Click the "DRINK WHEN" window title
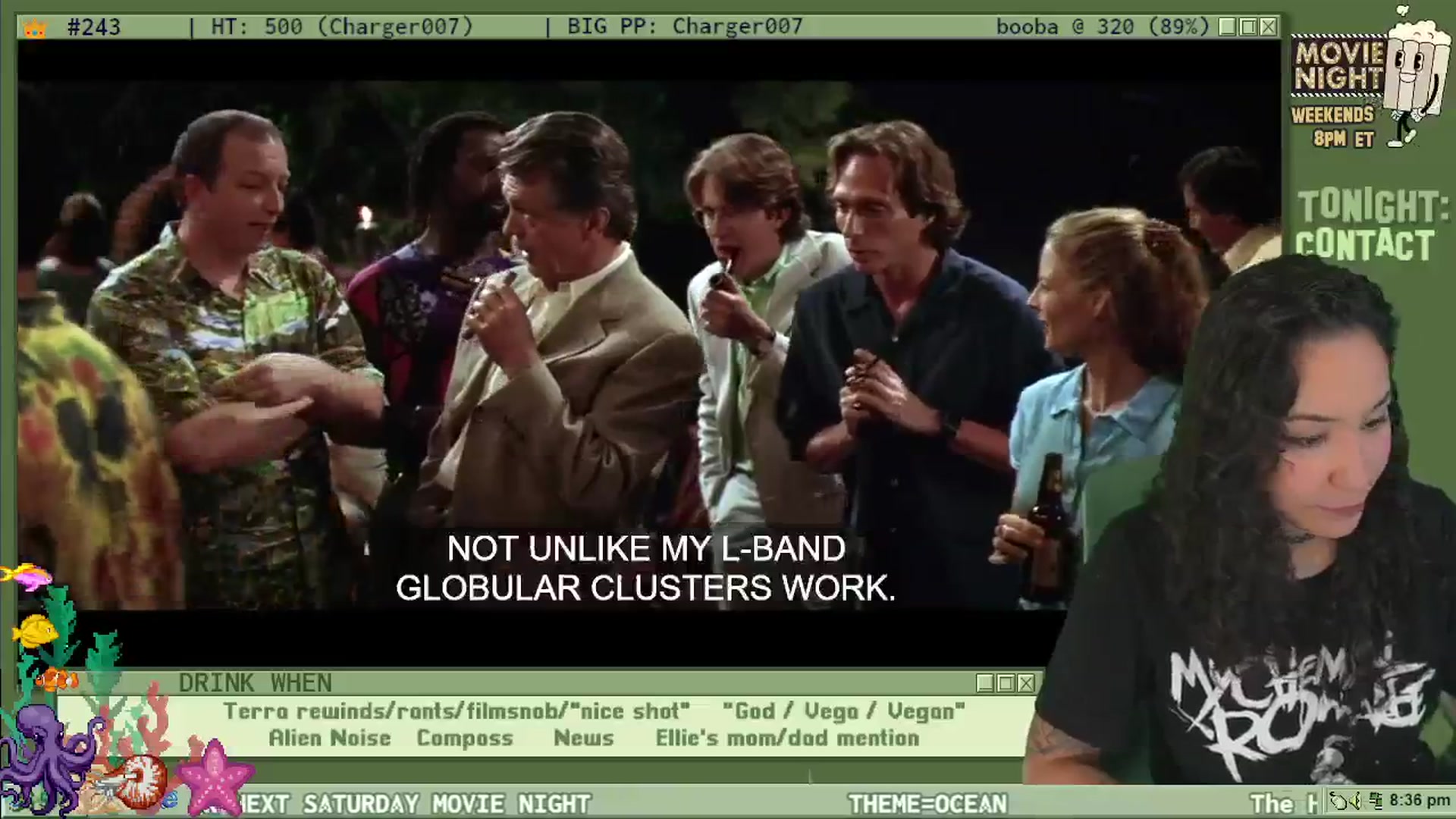Viewport: 1456px width, 819px height. (255, 683)
